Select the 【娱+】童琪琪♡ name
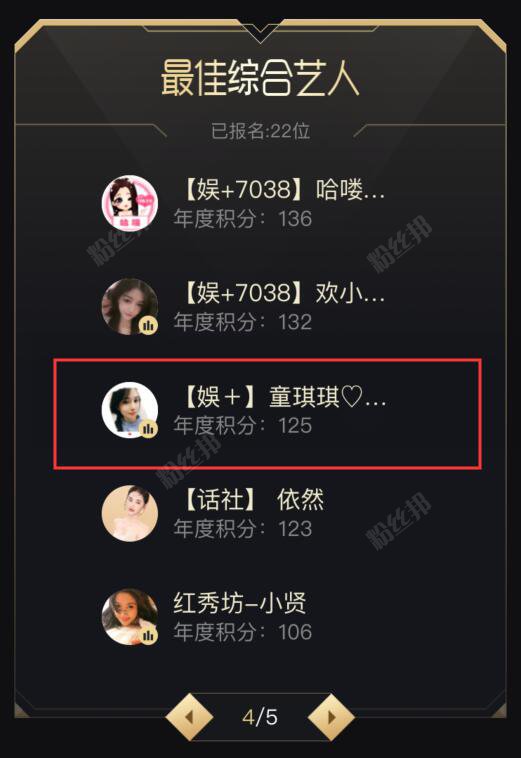This screenshot has height=758, width=521. 281,396
